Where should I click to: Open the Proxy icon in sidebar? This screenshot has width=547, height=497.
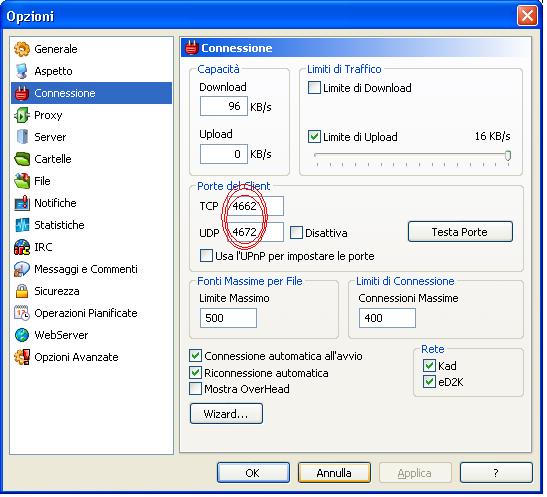point(22,115)
